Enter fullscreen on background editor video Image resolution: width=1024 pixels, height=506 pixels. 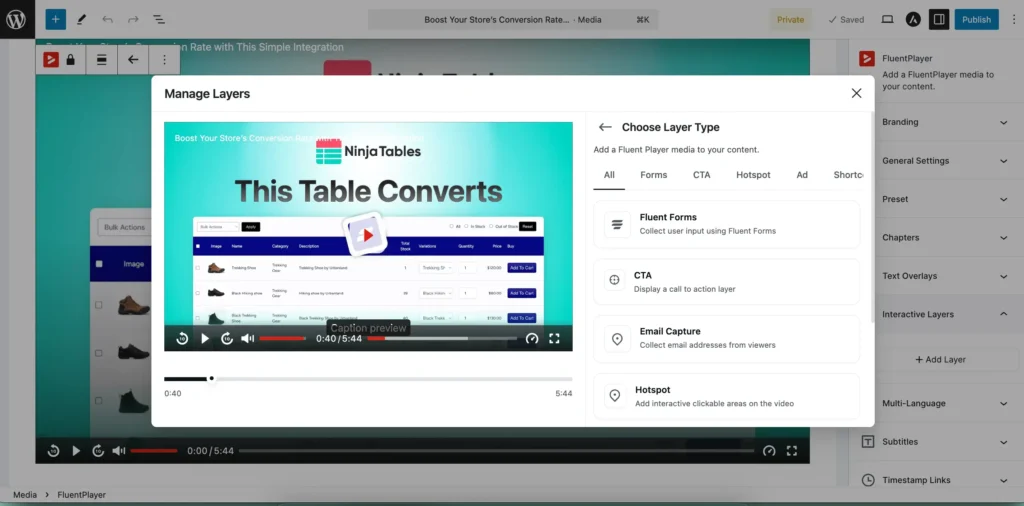click(792, 451)
